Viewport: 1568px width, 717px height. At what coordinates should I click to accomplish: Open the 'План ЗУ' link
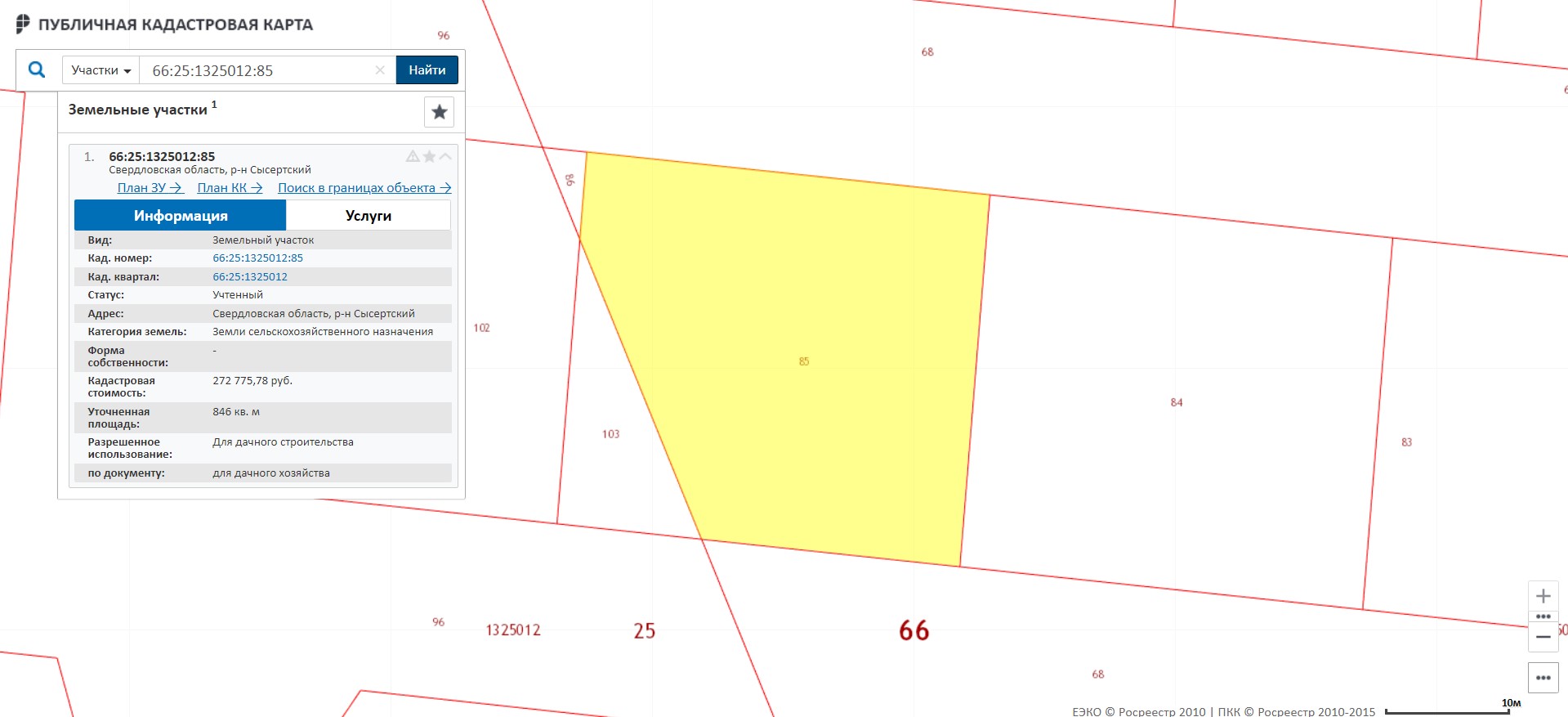150,188
